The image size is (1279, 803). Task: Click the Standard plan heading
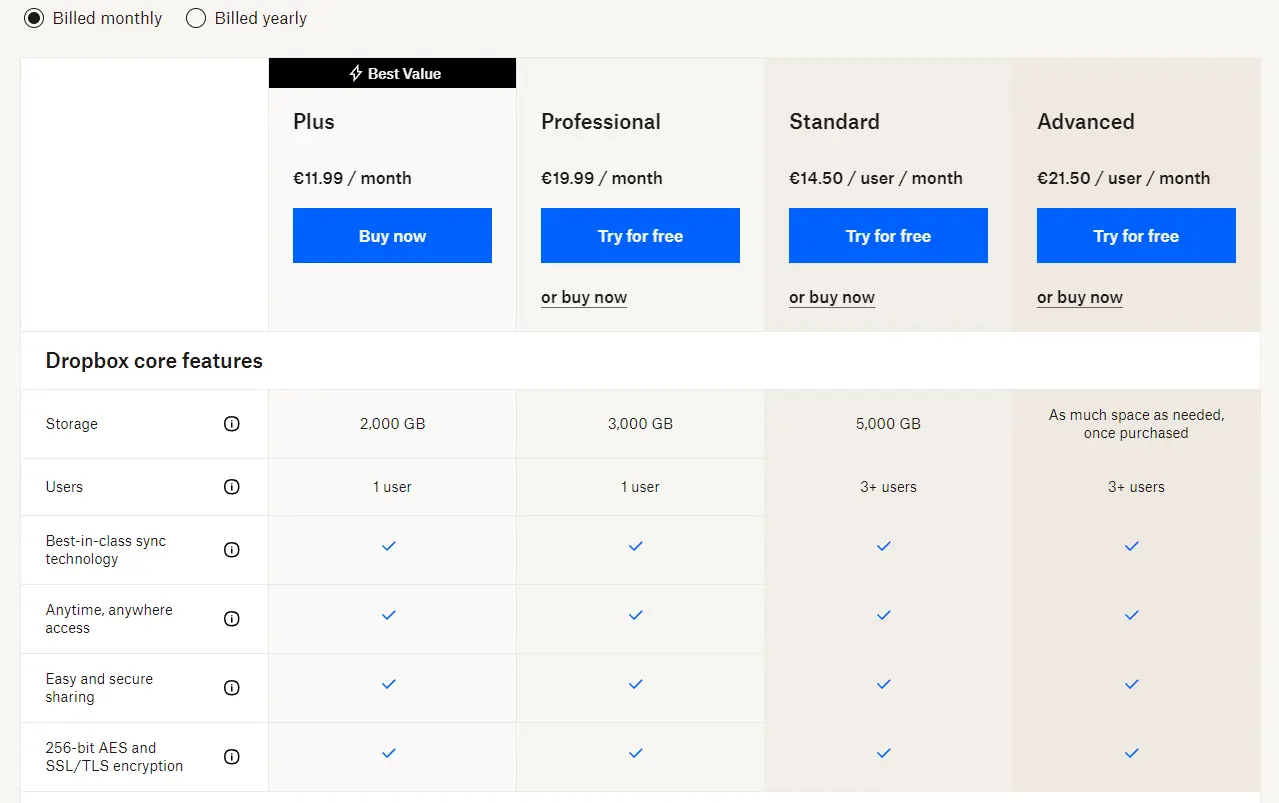pos(834,122)
